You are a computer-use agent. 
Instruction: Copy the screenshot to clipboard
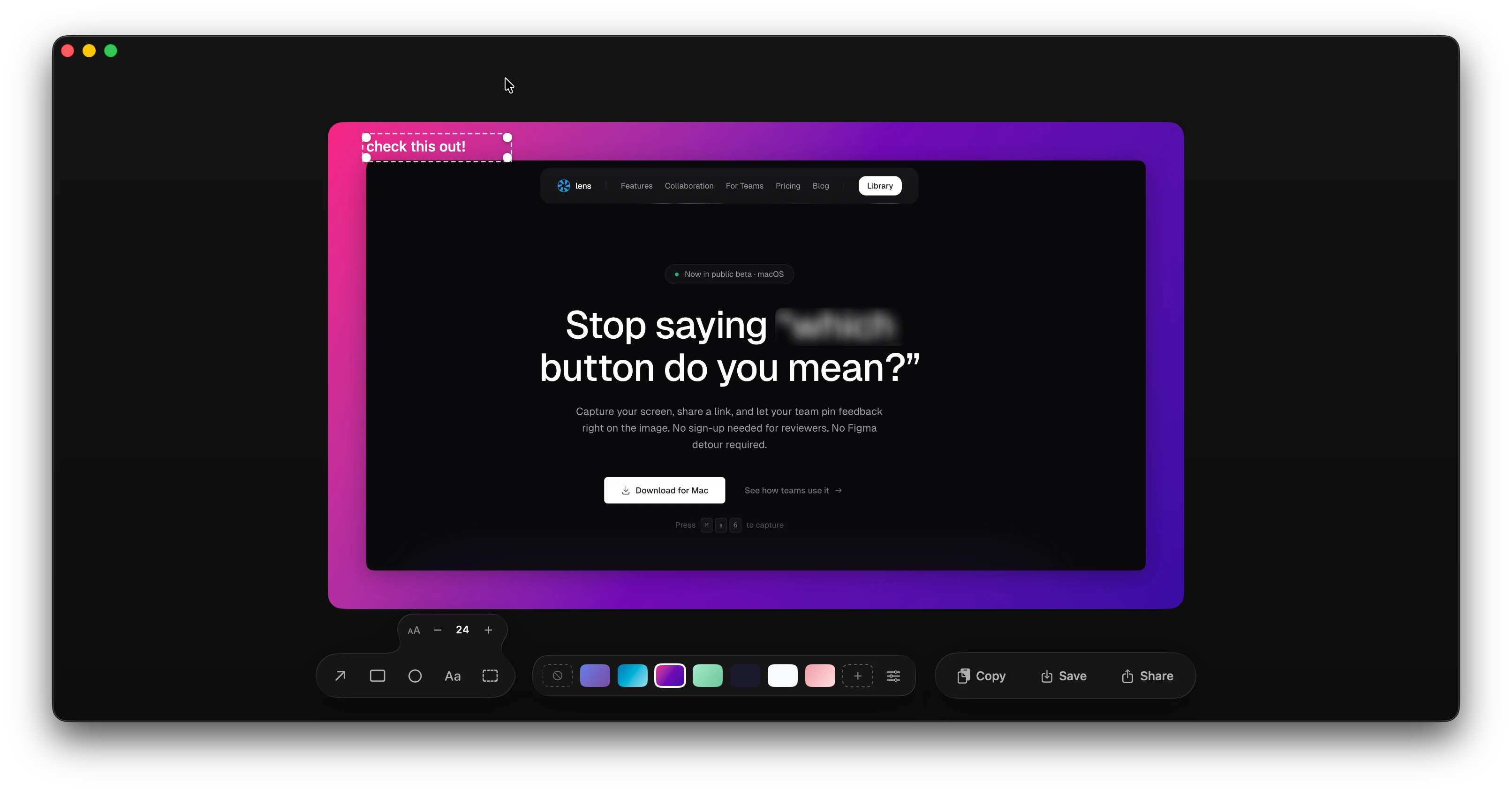[982, 676]
